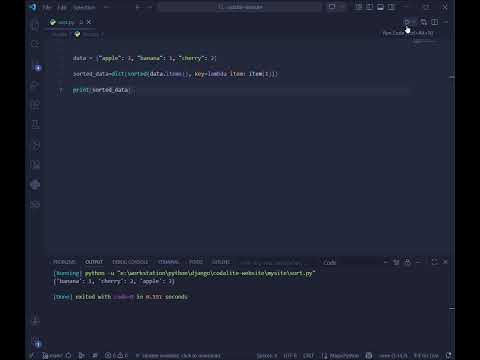The width and height of the screenshot is (480, 360).
Task: Click the output panel vertical scrollbar
Action: [x=452, y=308]
